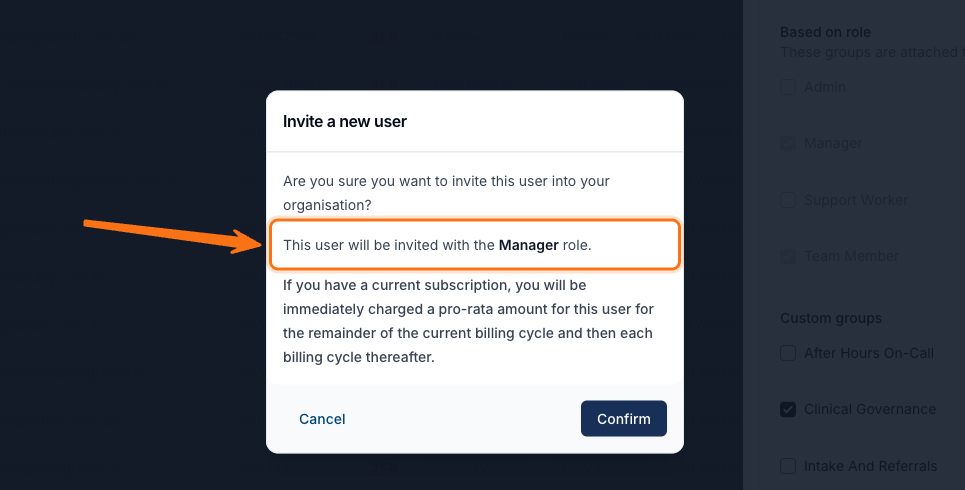Click the orange arrow annotation
This screenshot has height=490, width=965.
coord(174,236)
